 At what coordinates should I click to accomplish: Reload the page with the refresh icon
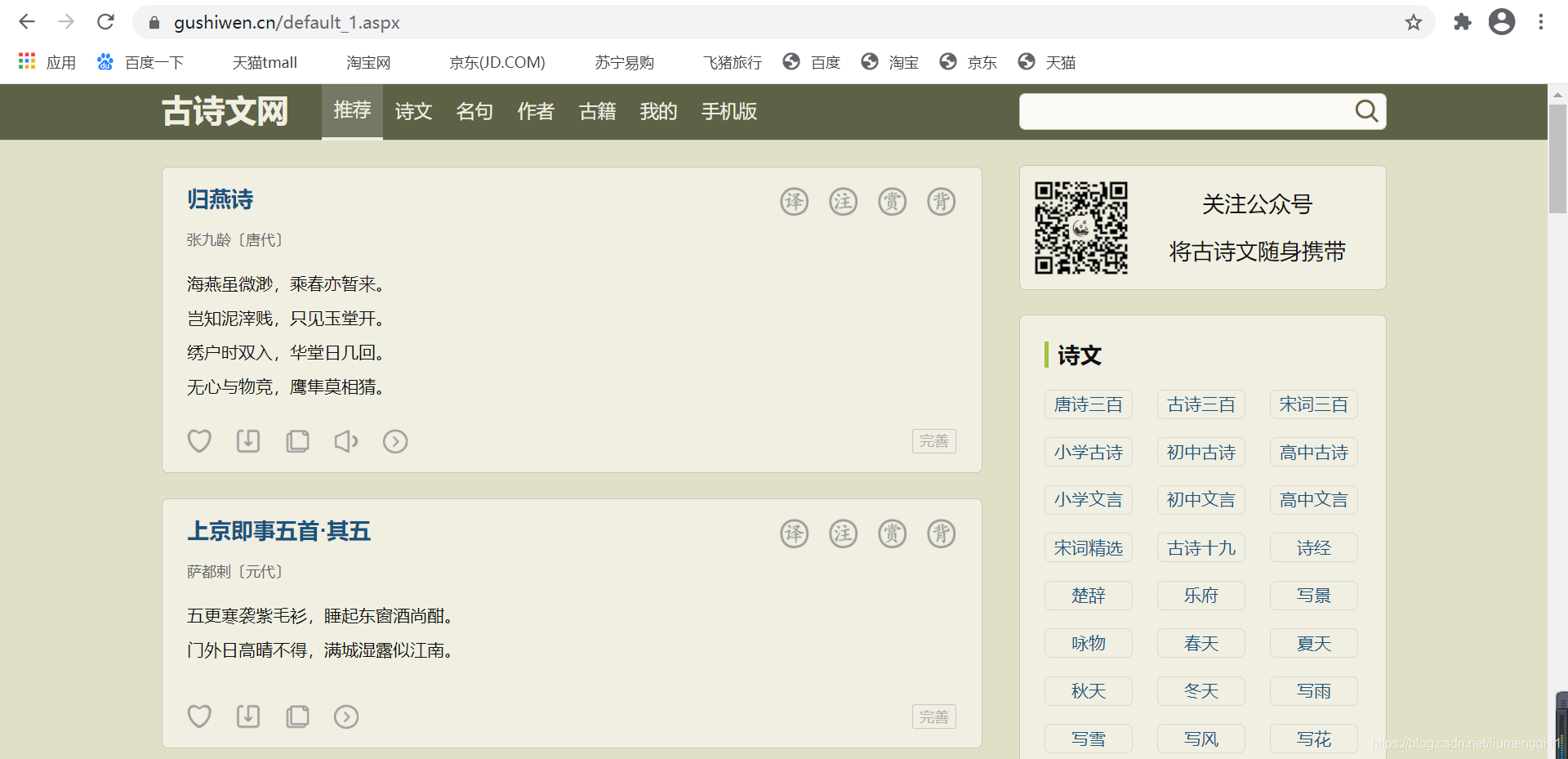pyautogui.click(x=105, y=22)
